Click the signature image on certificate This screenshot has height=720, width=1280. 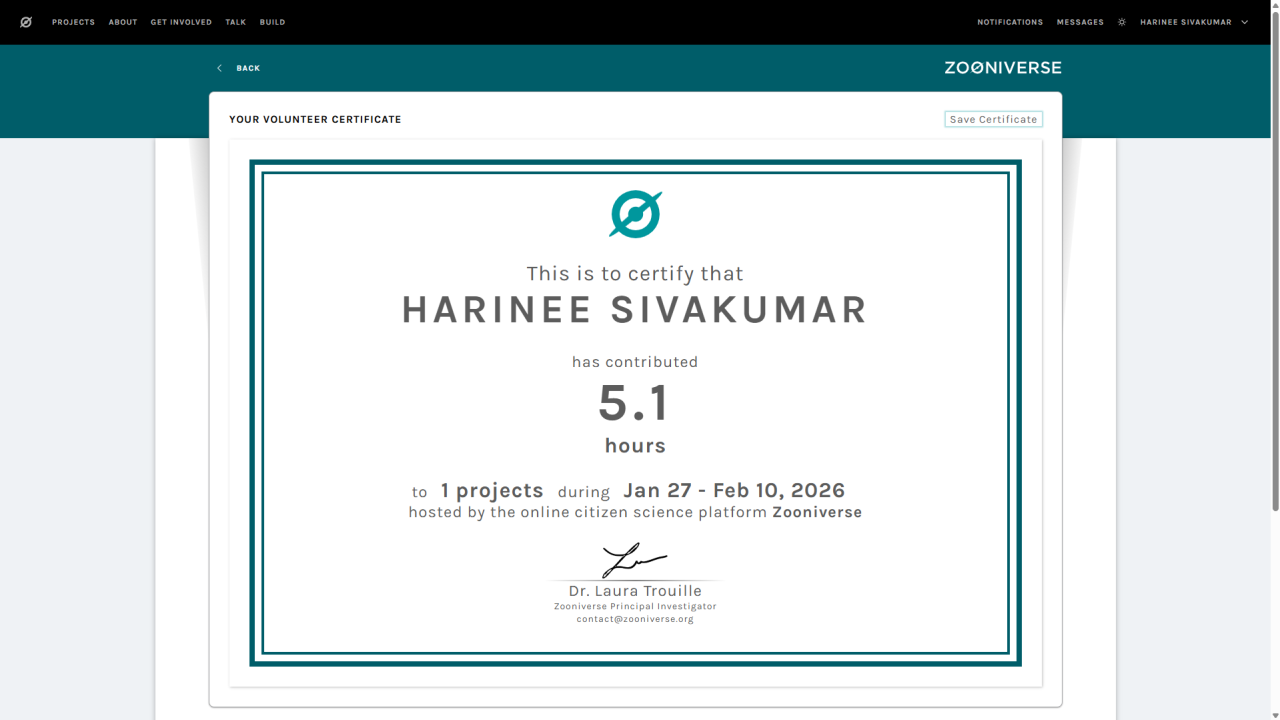pyautogui.click(x=634, y=561)
